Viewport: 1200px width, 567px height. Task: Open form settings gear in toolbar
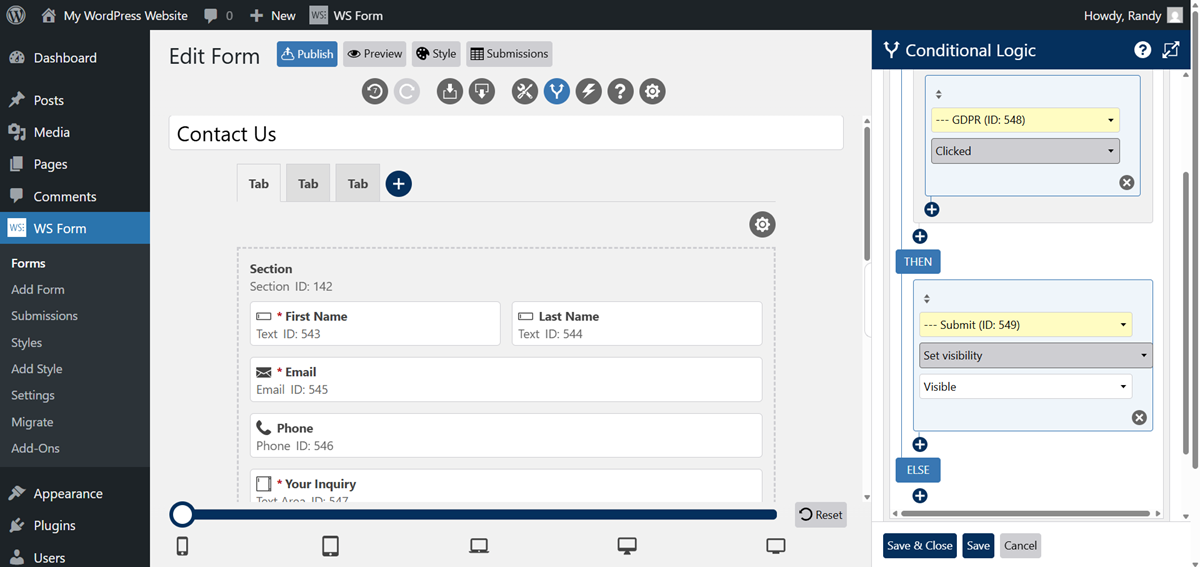[653, 92]
